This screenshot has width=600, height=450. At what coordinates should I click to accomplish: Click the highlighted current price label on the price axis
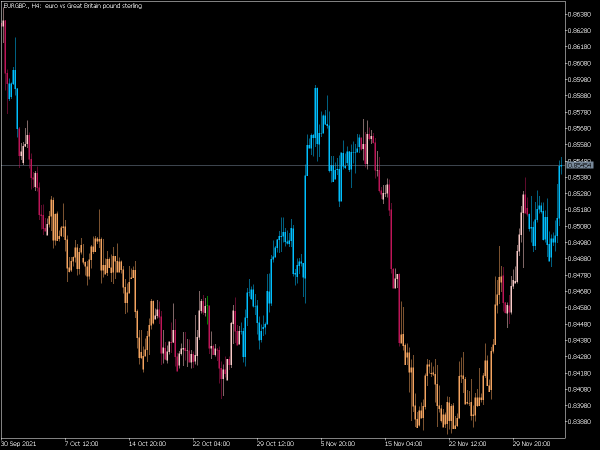coord(580,165)
